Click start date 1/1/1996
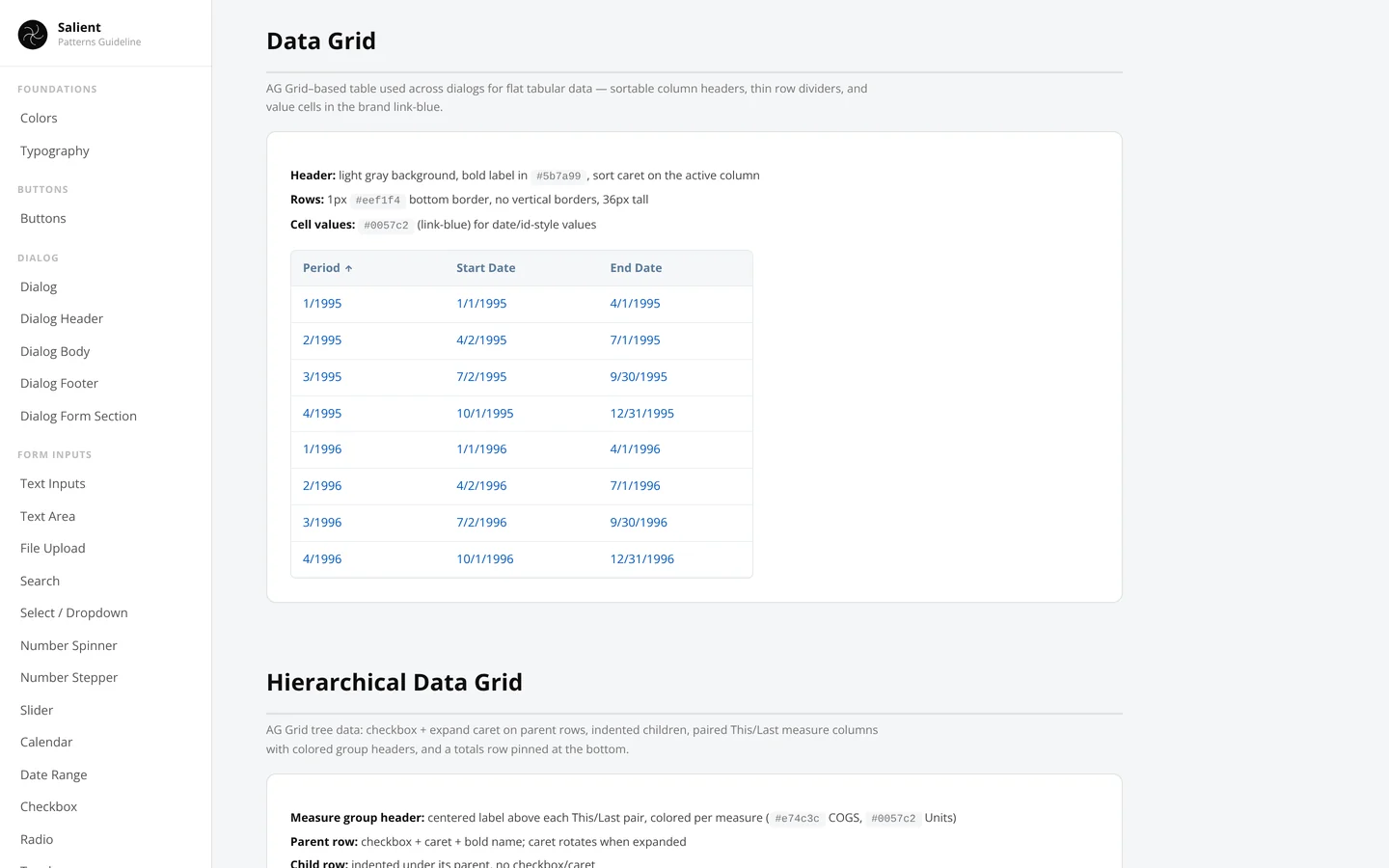Screen dimensions: 1389x868 [x=481, y=448]
